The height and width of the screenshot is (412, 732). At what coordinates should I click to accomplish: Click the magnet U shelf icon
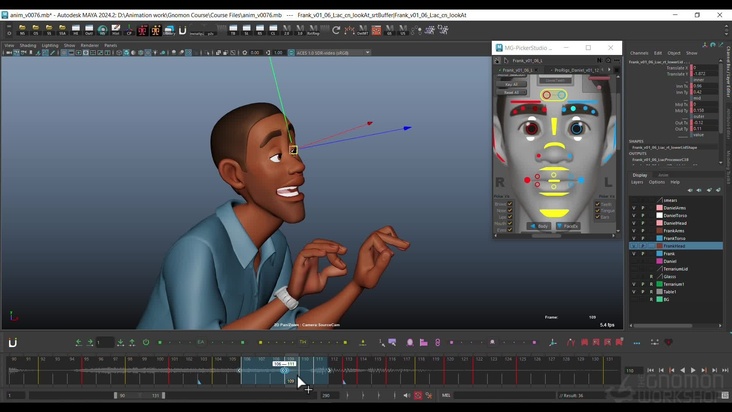(183, 30)
